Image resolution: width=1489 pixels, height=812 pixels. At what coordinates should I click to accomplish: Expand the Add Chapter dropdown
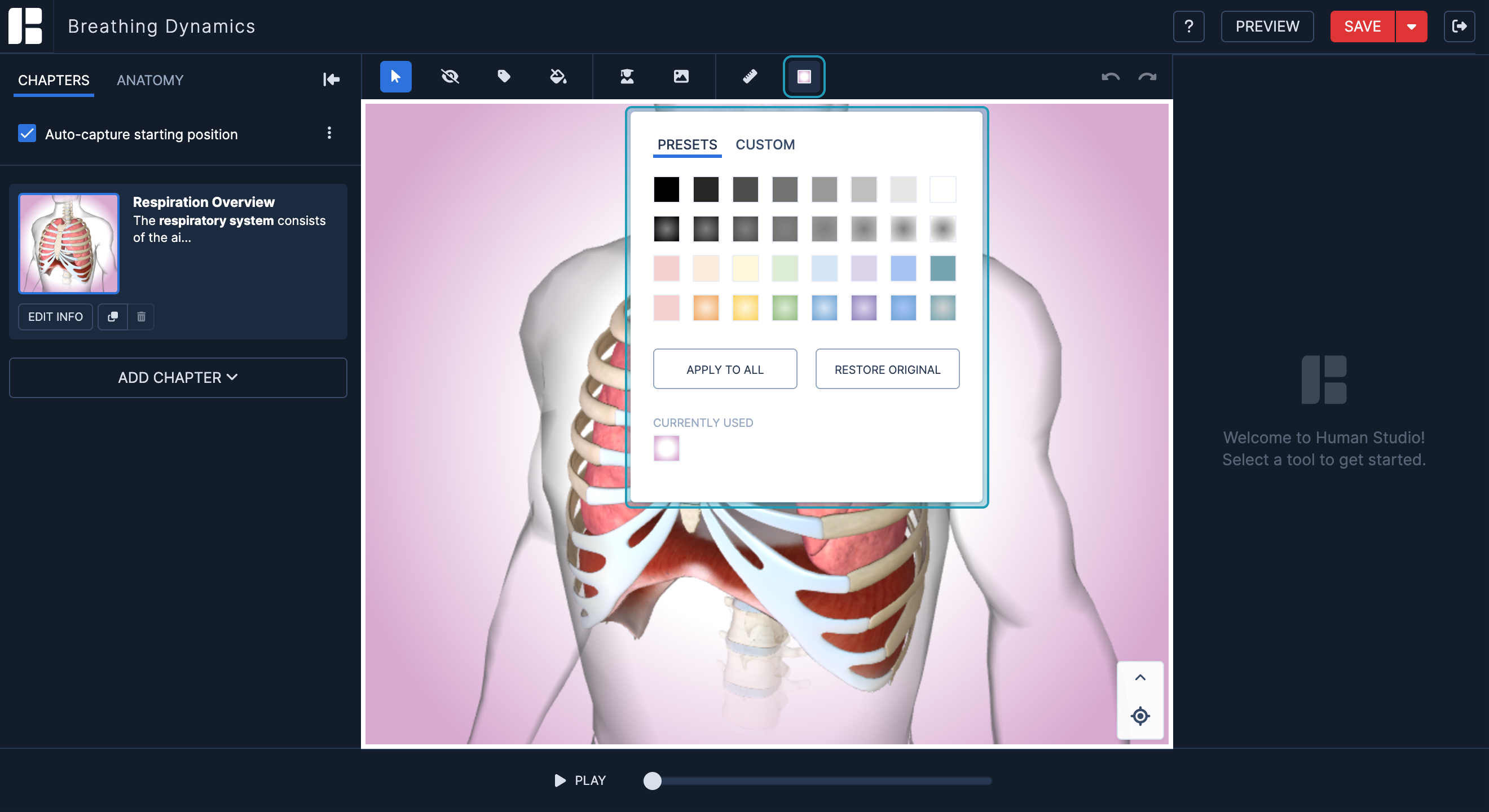pos(178,377)
